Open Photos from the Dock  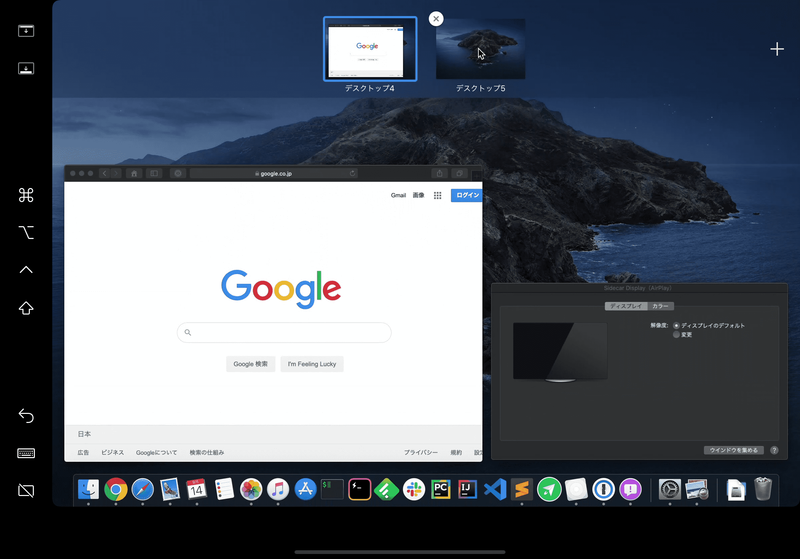tap(251, 490)
